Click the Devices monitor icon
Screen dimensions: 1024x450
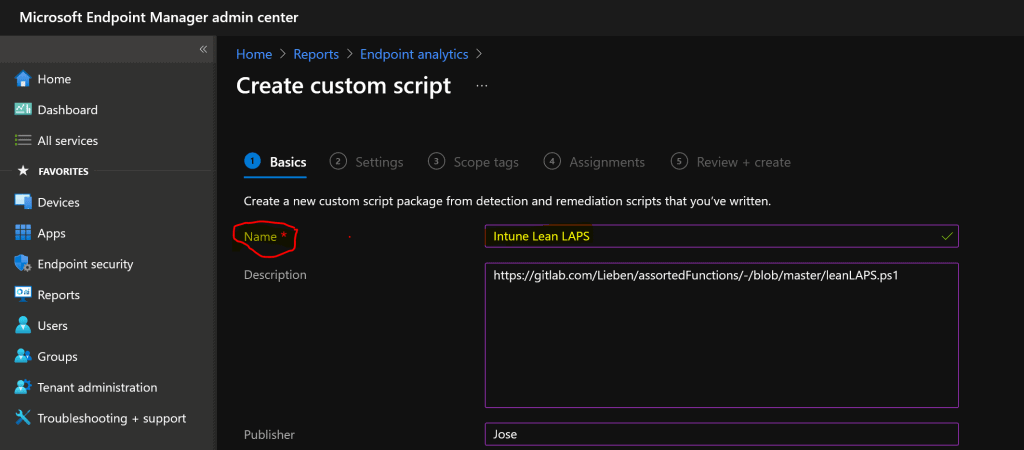23,202
